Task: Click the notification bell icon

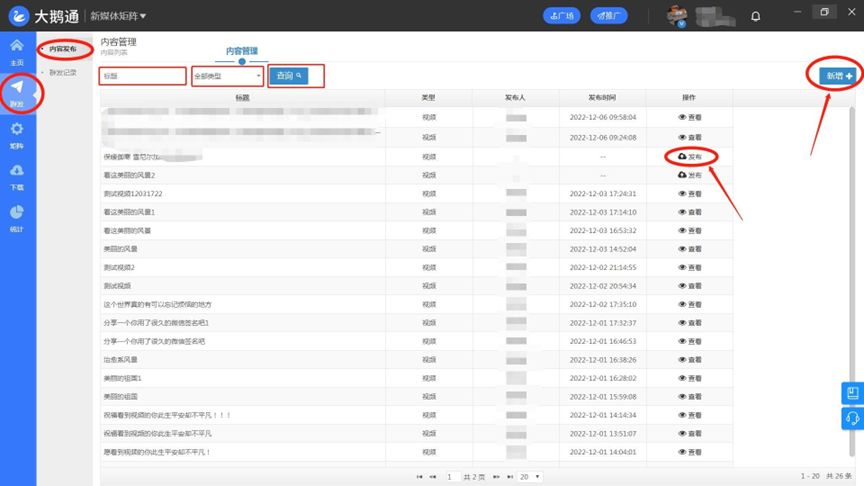Action: coord(755,15)
